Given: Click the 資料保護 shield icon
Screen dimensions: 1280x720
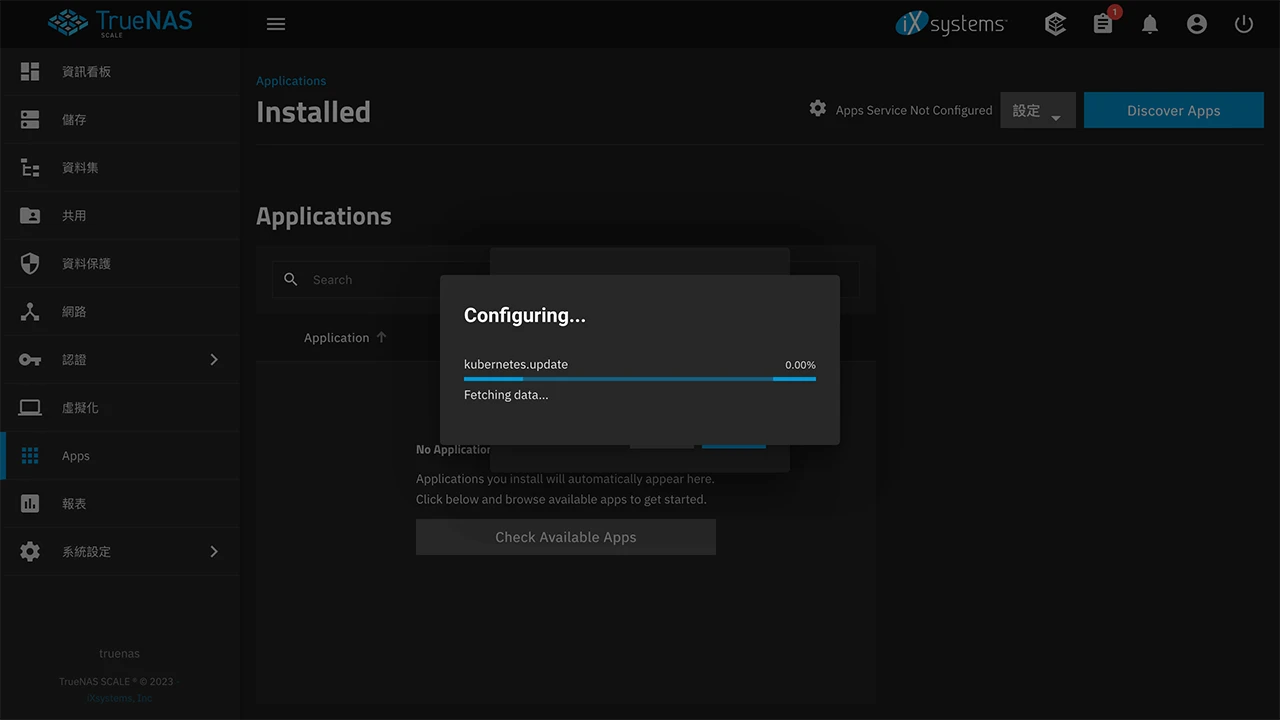Looking at the screenshot, I should pos(30,264).
